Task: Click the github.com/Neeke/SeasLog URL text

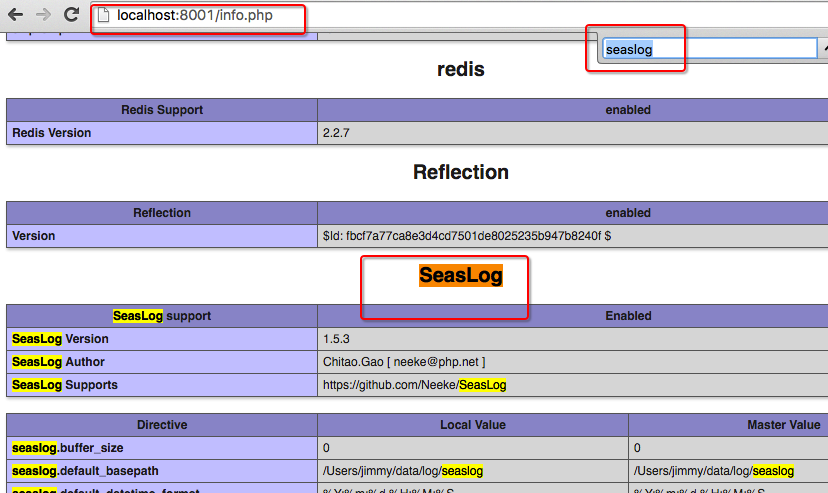Action: coord(415,385)
